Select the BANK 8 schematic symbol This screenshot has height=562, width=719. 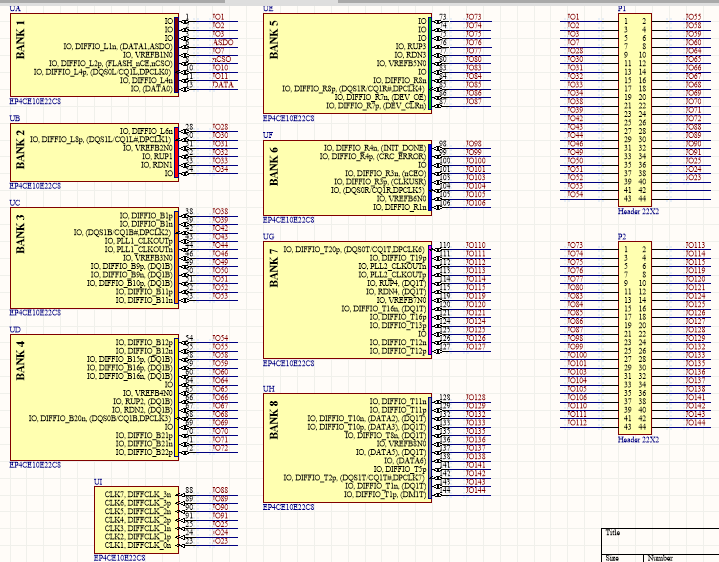(346, 448)
